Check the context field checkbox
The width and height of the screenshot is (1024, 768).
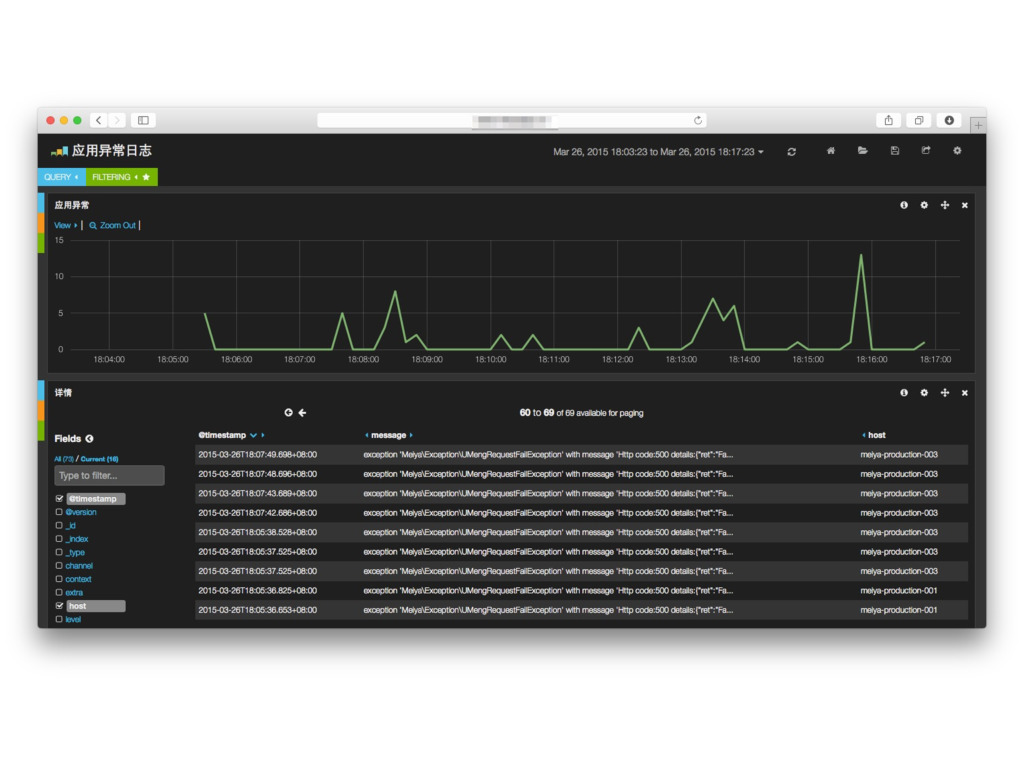pos(59,579)
